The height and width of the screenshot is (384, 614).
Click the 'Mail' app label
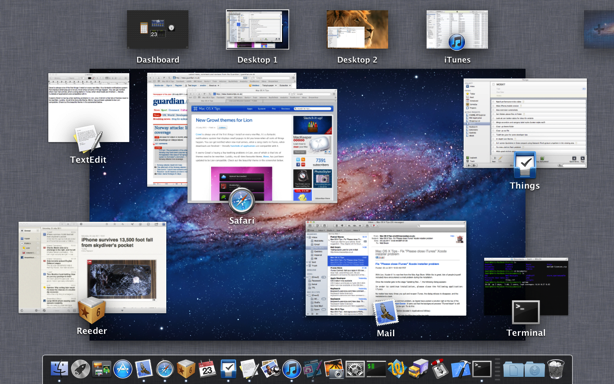click(x=386, y=333)
